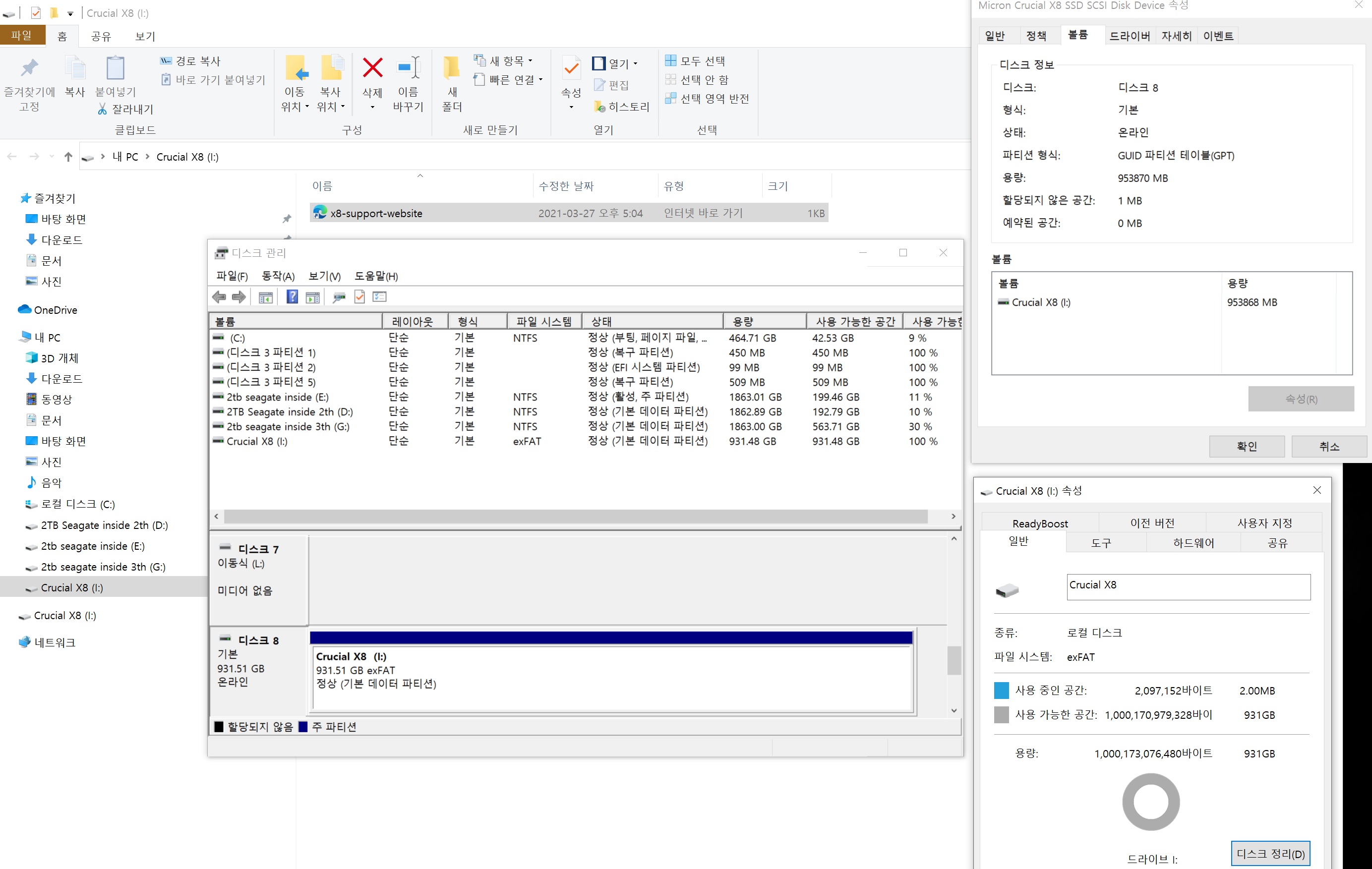The width and height of the screenshot is (1372, 869).
Task: Click Cancel (취소) in device properties
Action: click(1329, 447)
